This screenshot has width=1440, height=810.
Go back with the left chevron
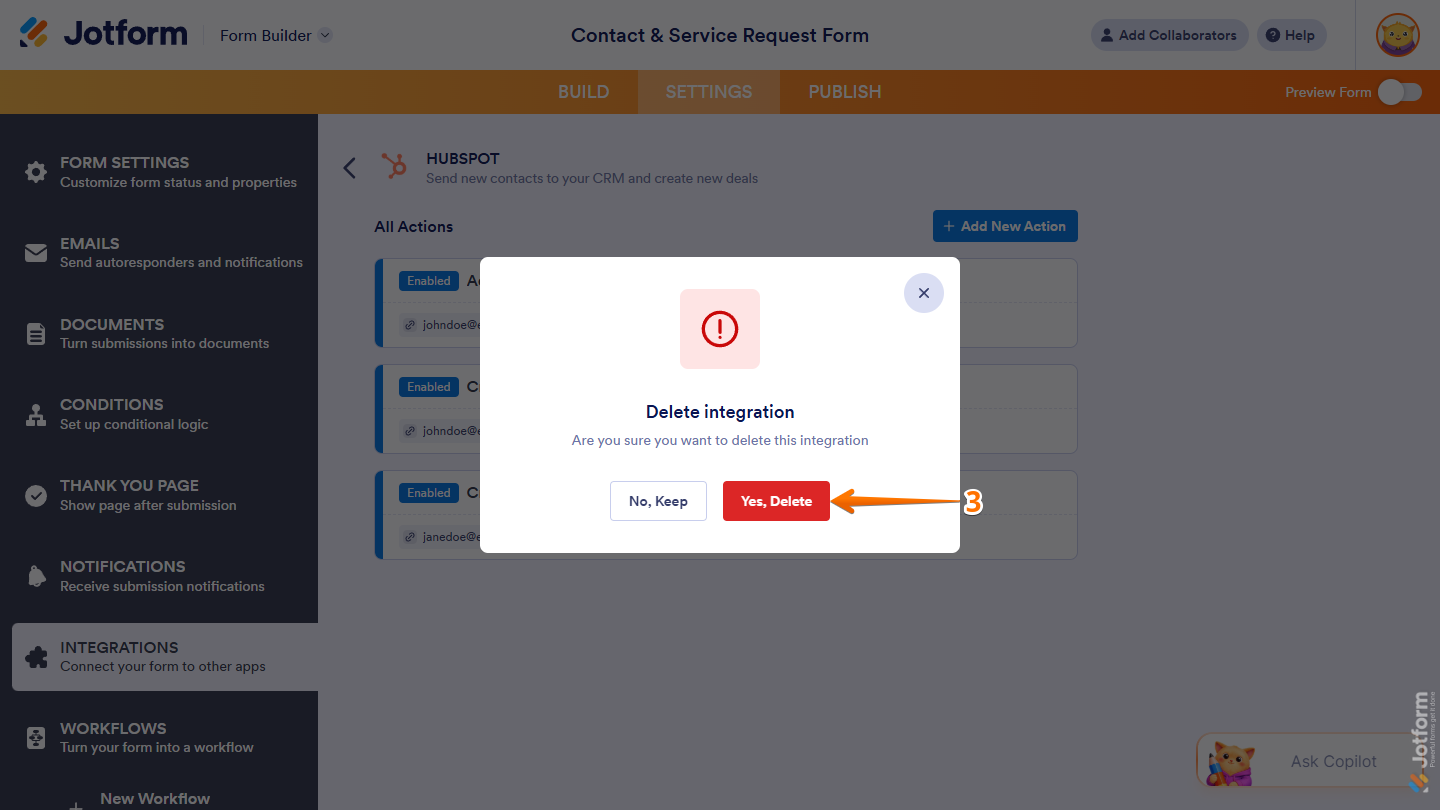pyautogui.click(x=349, y=168)
